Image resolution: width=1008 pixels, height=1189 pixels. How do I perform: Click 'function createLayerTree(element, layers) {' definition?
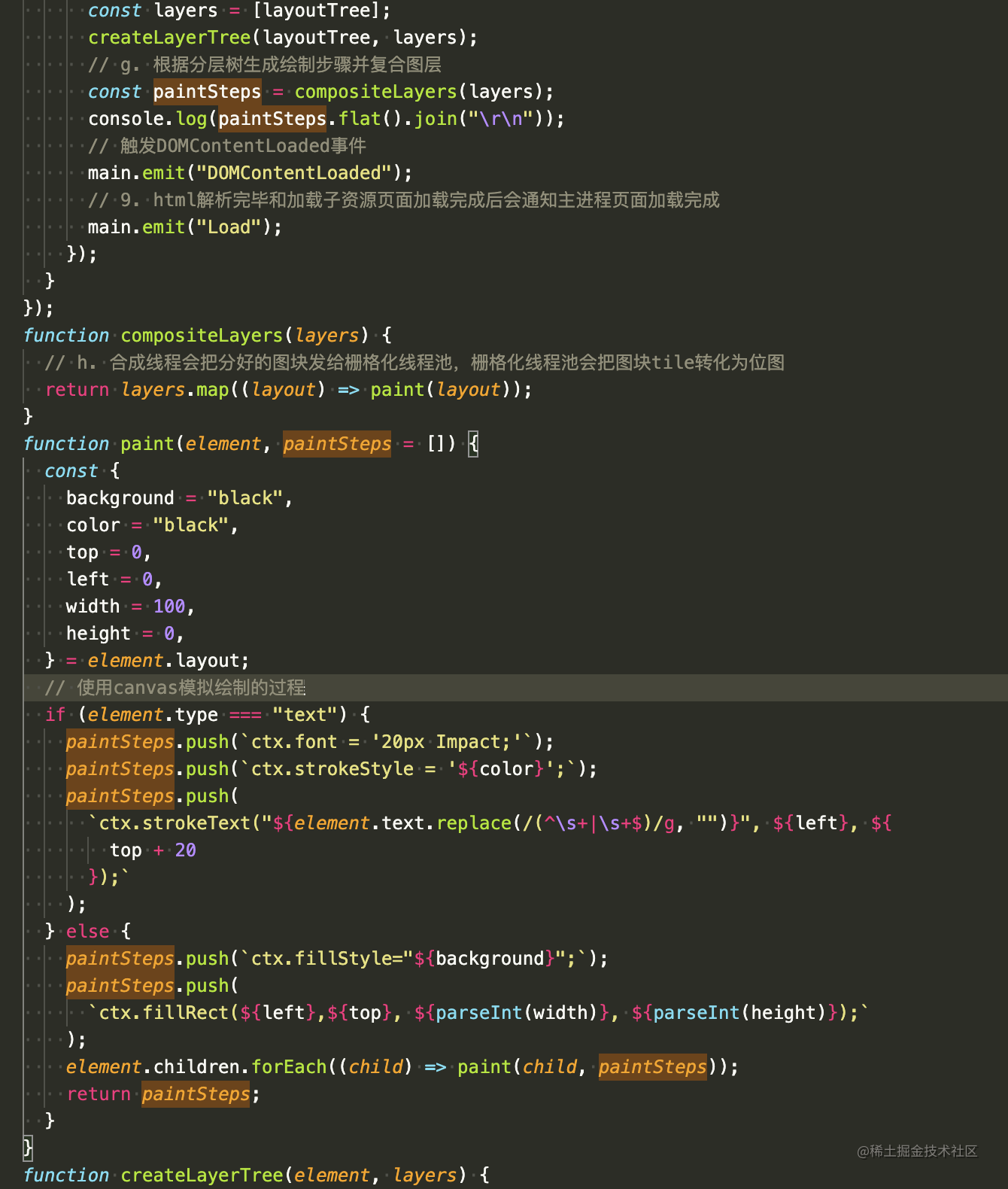pyautogui.click(x=257, y=1175)
